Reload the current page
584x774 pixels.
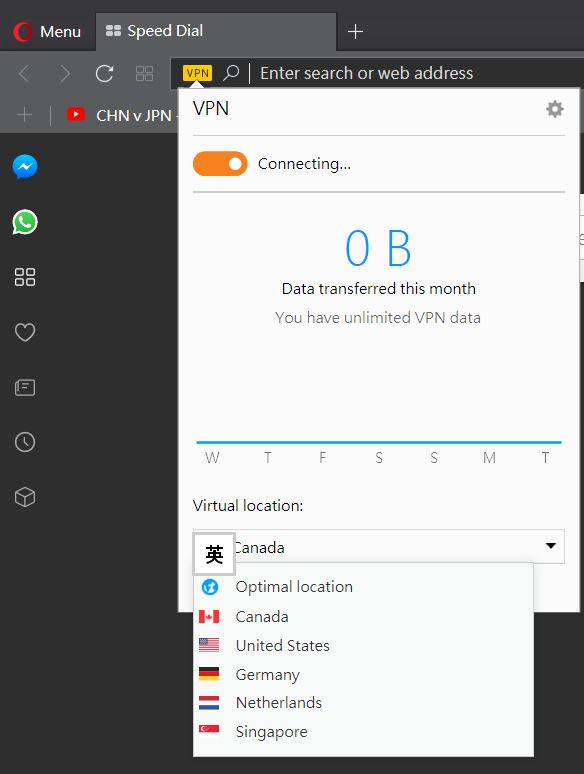(104, 74)
